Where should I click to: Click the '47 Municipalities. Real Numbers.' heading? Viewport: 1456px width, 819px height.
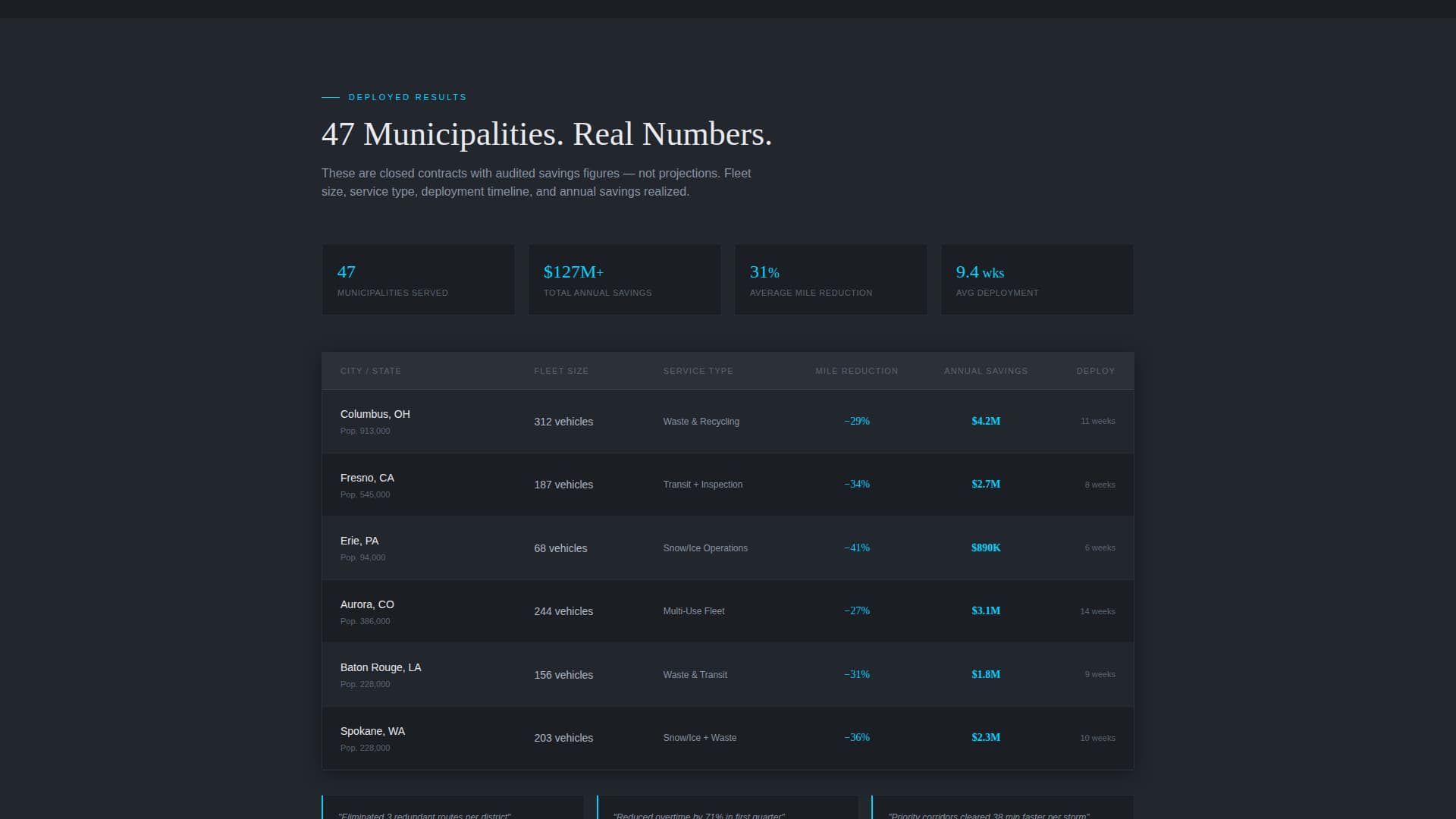coord(547,134)
